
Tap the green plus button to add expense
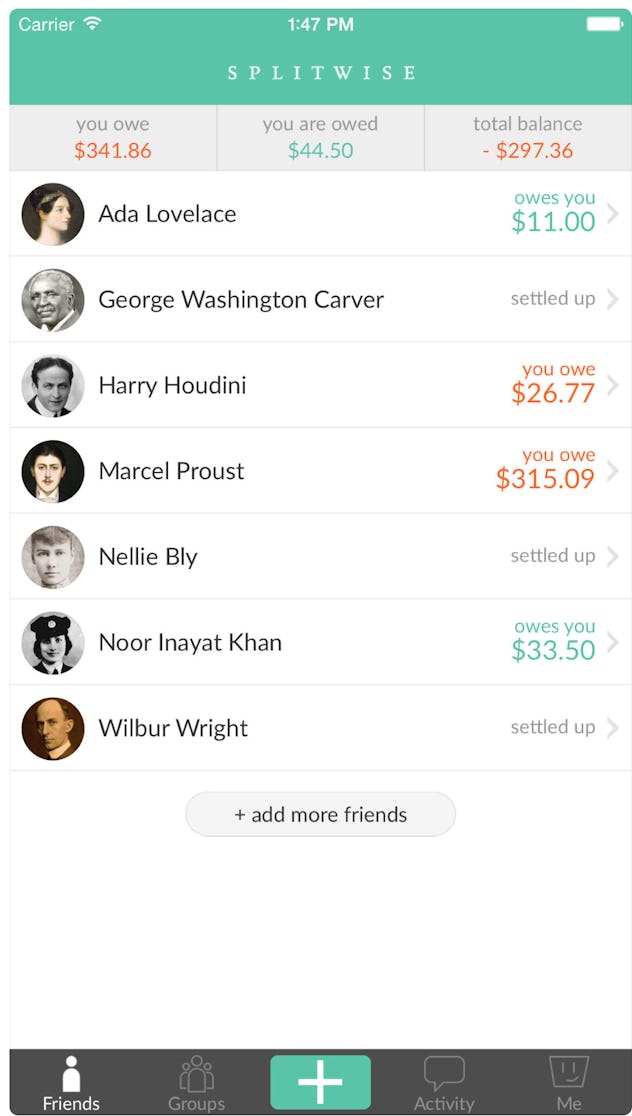[x=319, y=1081]
